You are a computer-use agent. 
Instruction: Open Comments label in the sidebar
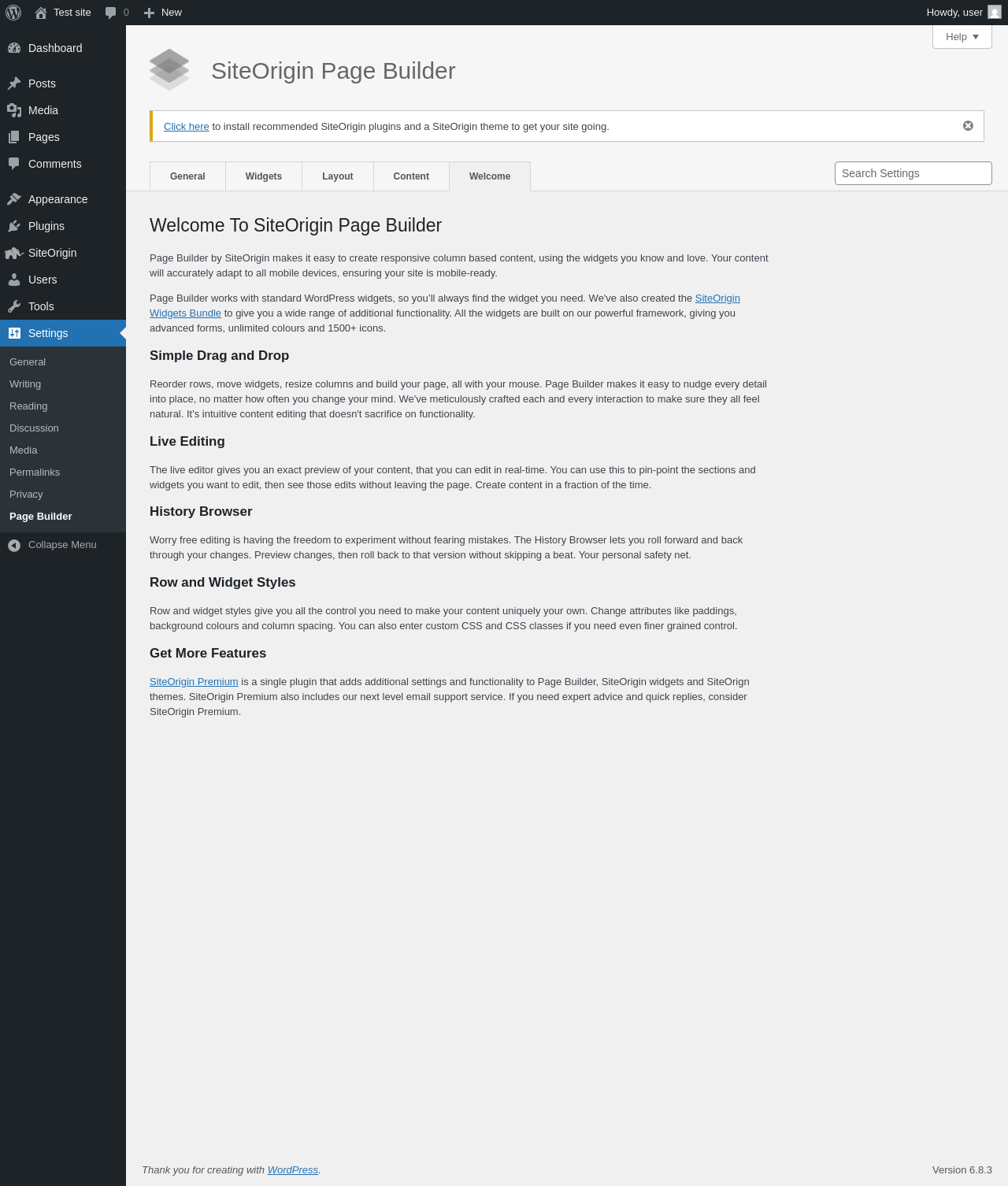click(x=55, y=164)
